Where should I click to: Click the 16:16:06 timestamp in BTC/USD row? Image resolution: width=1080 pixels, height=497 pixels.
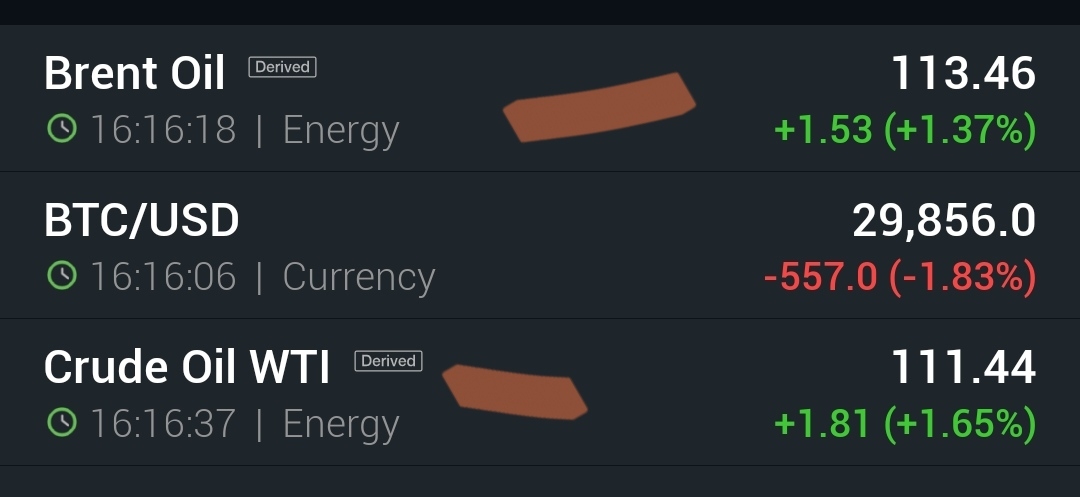(163, 277)
